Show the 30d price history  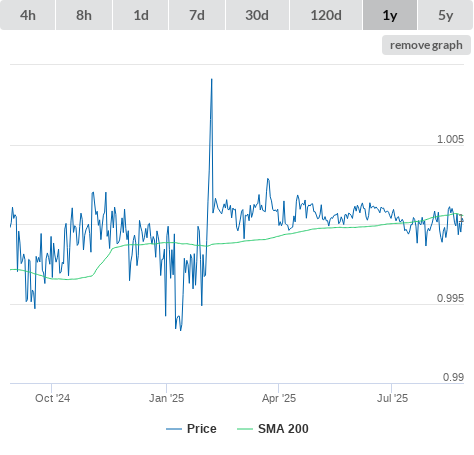[x=257, y=15]
